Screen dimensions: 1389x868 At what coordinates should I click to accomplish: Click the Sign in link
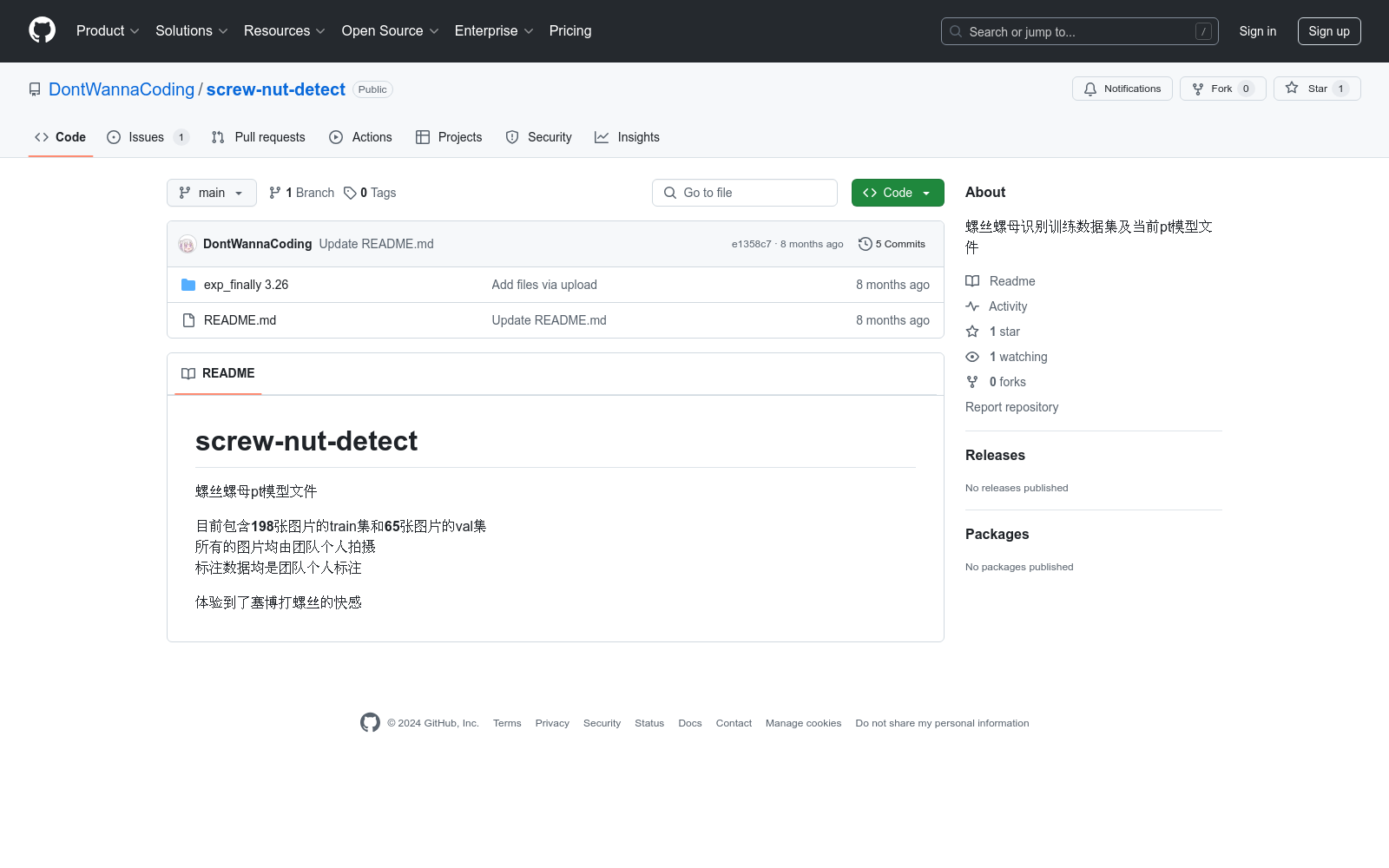[1258, 31]
